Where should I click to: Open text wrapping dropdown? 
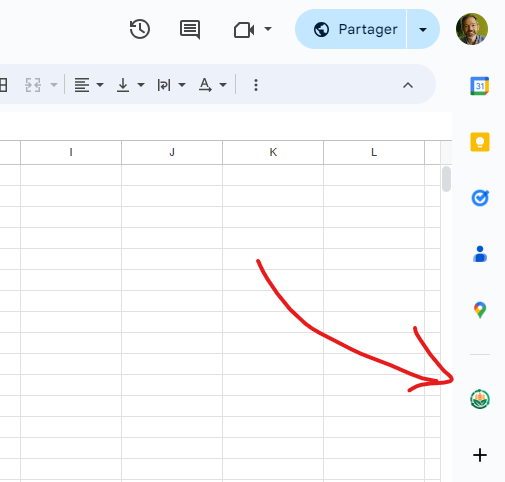tap(171, 85)
